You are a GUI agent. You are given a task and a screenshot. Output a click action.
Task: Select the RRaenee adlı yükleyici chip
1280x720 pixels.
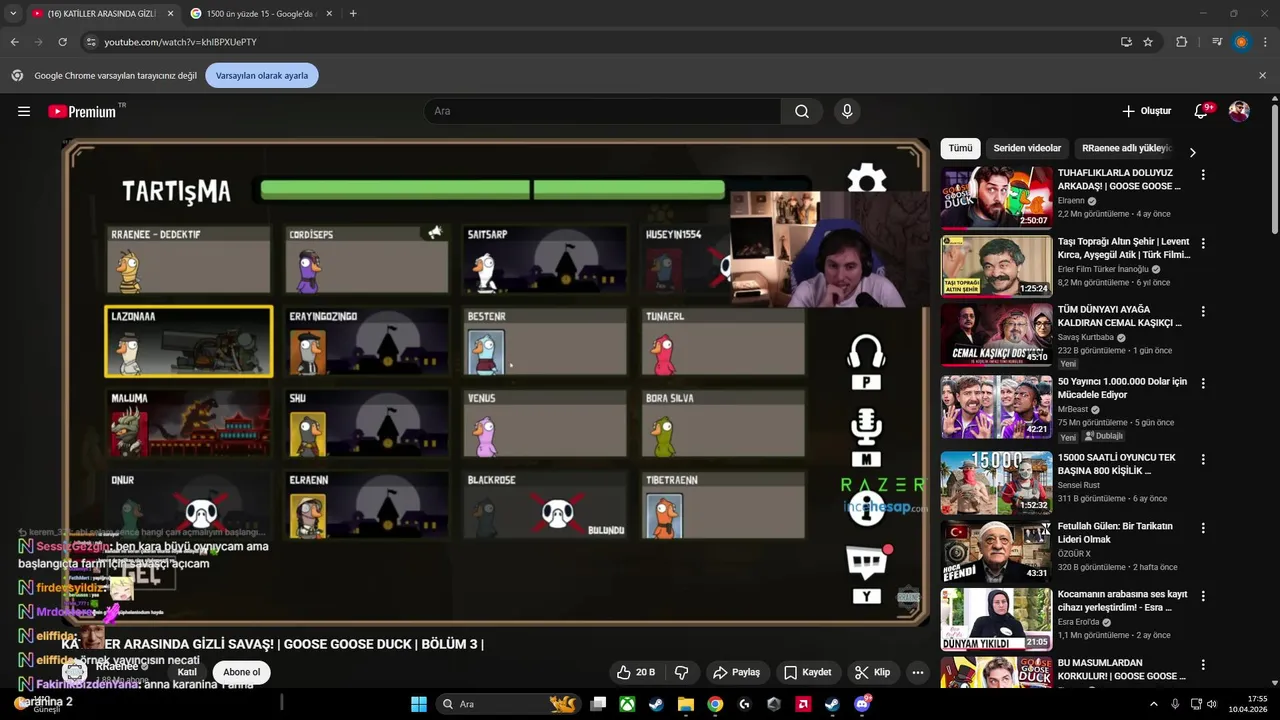tap(1126, 148)
